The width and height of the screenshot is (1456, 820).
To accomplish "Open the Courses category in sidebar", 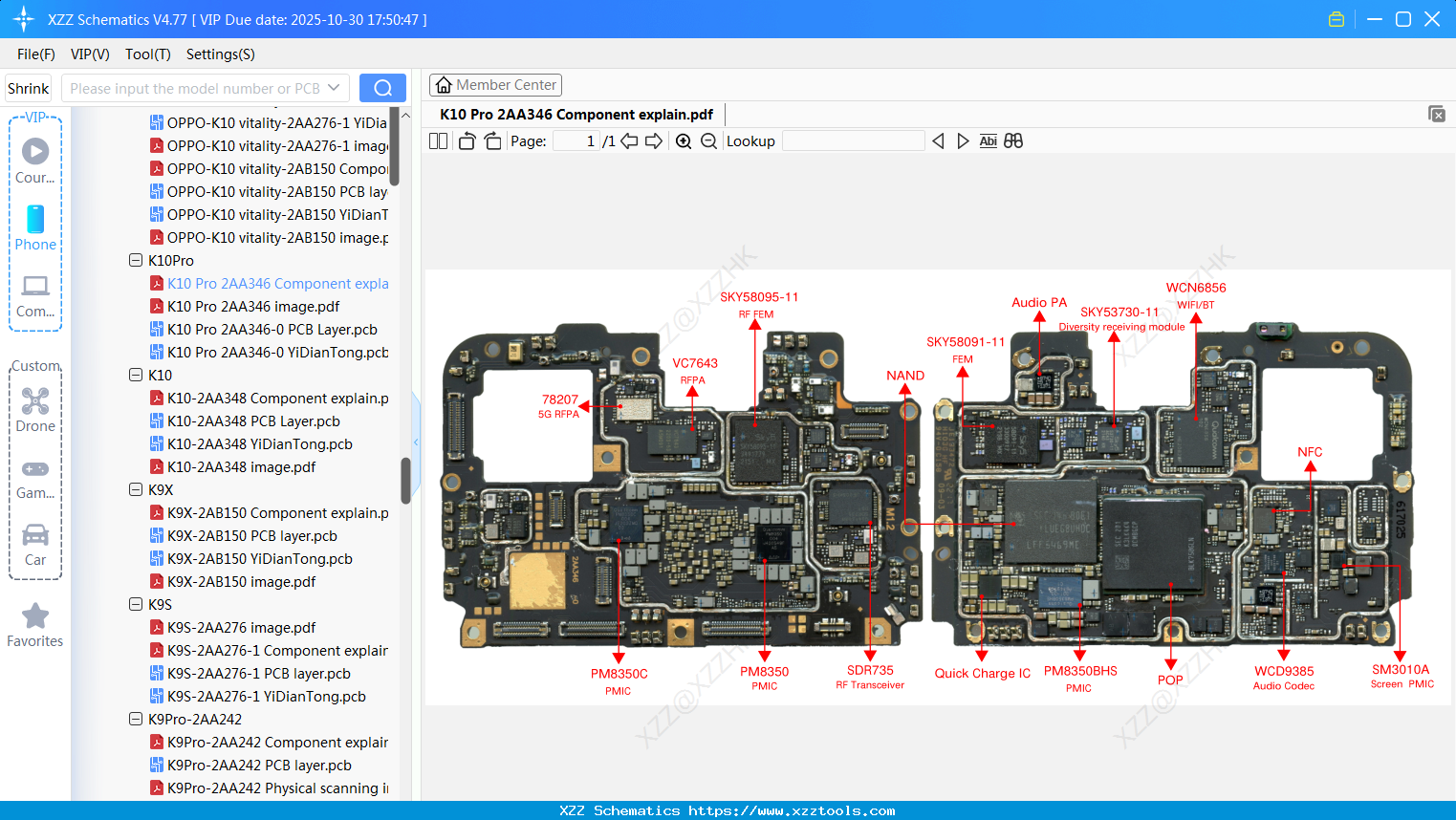I will point(35,161).
